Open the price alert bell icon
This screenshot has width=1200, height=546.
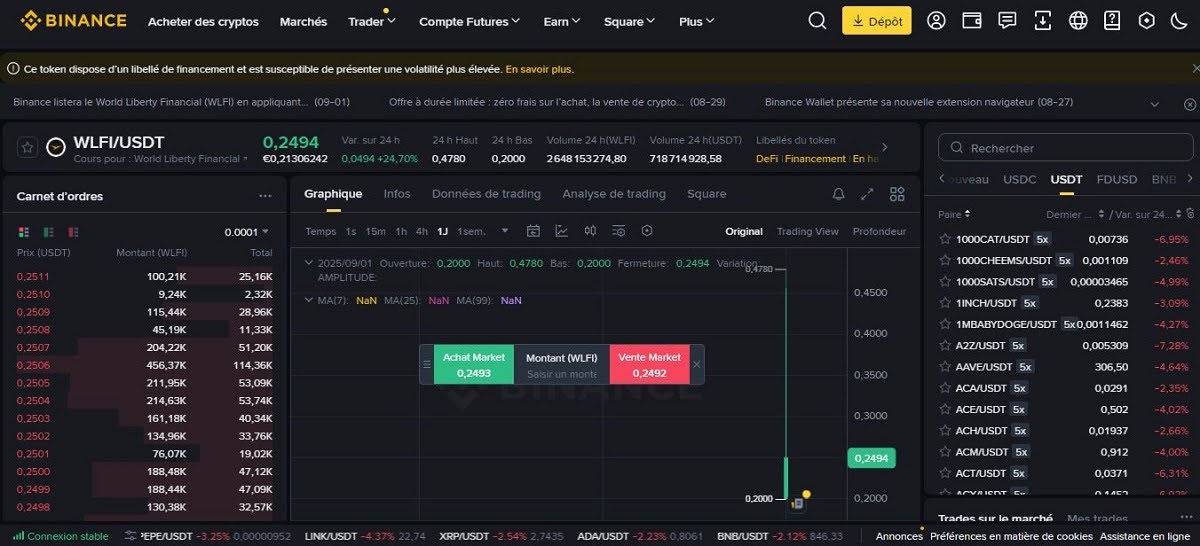pos(838,194)
